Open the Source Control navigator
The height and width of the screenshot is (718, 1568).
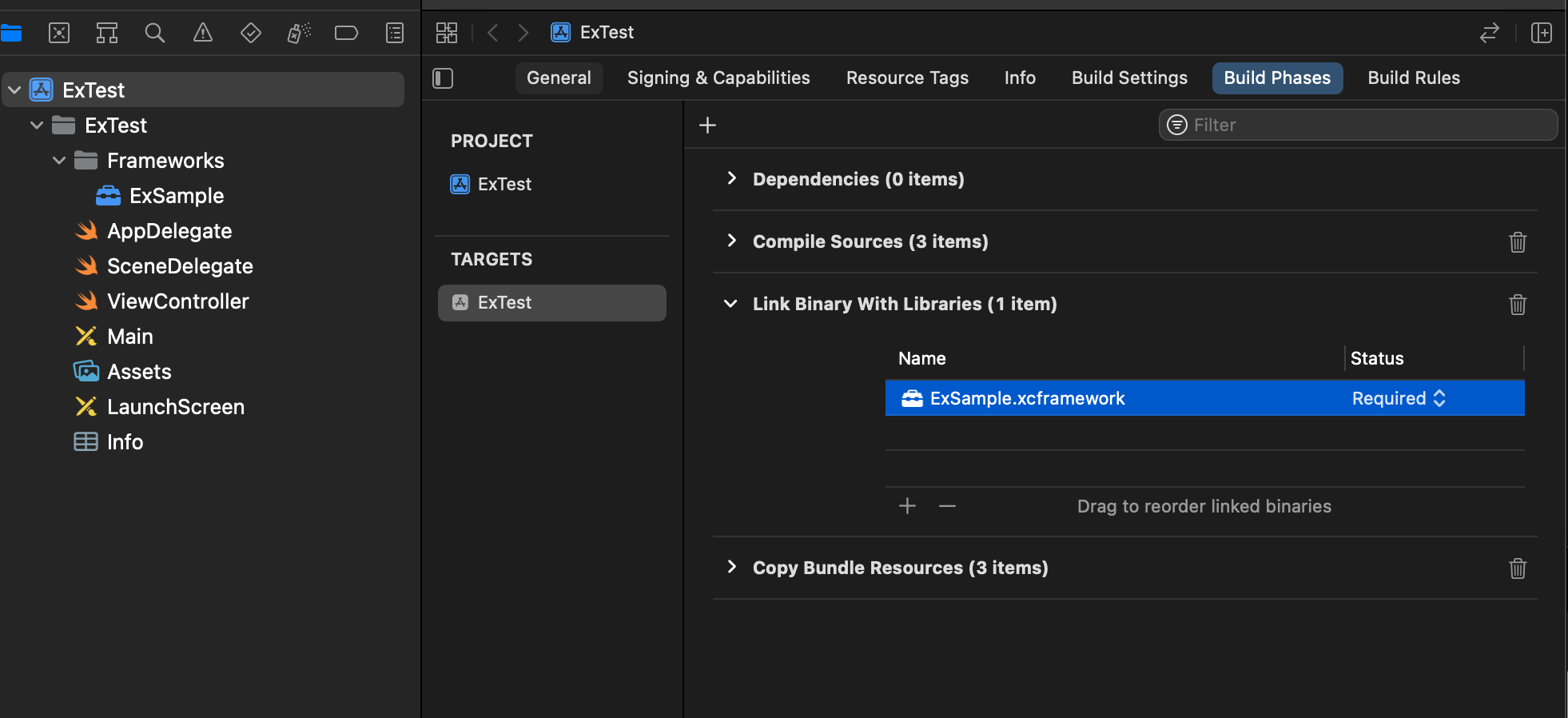(x=59, y=33)
